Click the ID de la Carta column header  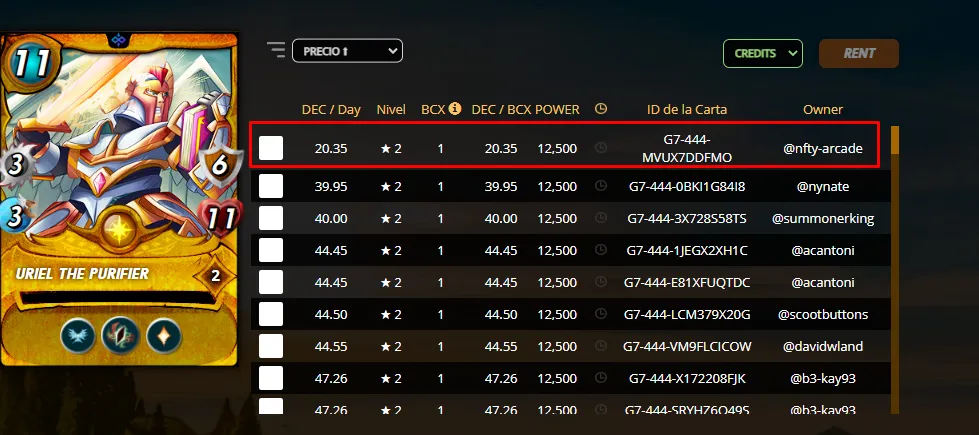[687, 109]
